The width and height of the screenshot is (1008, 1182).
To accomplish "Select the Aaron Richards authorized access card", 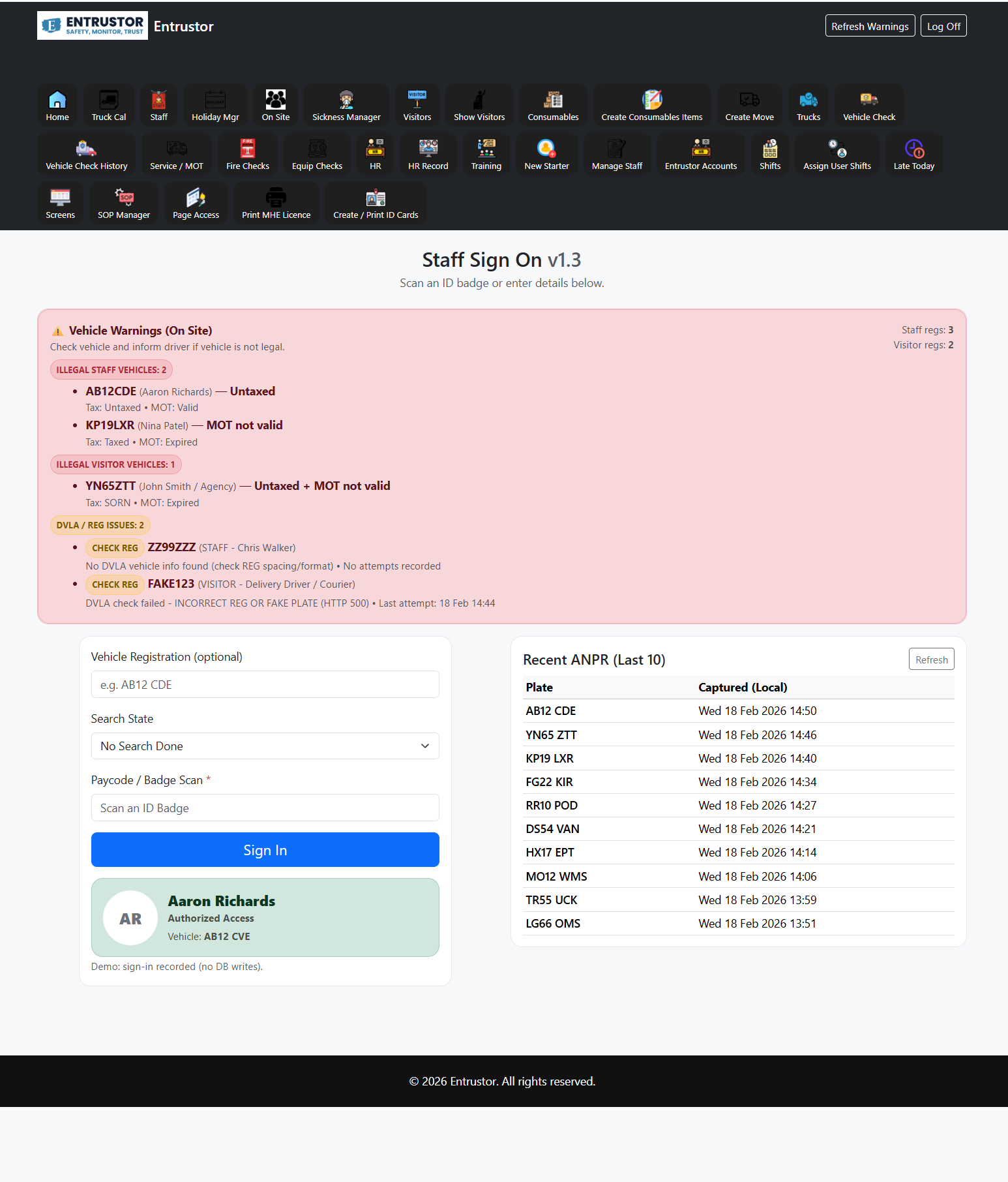I will click(x=265, y=918).
